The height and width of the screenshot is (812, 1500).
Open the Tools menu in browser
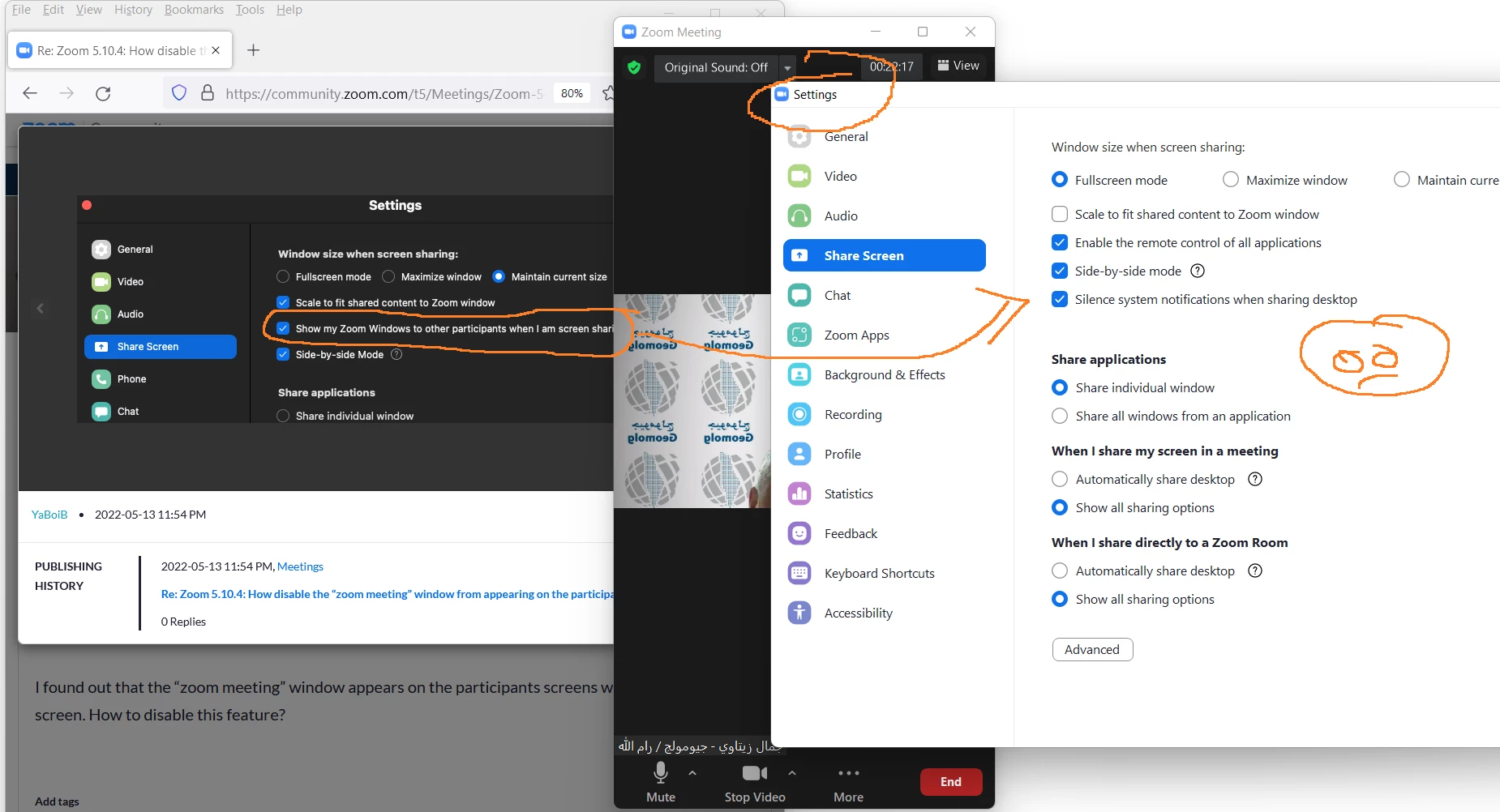click(x=250, y=10)
